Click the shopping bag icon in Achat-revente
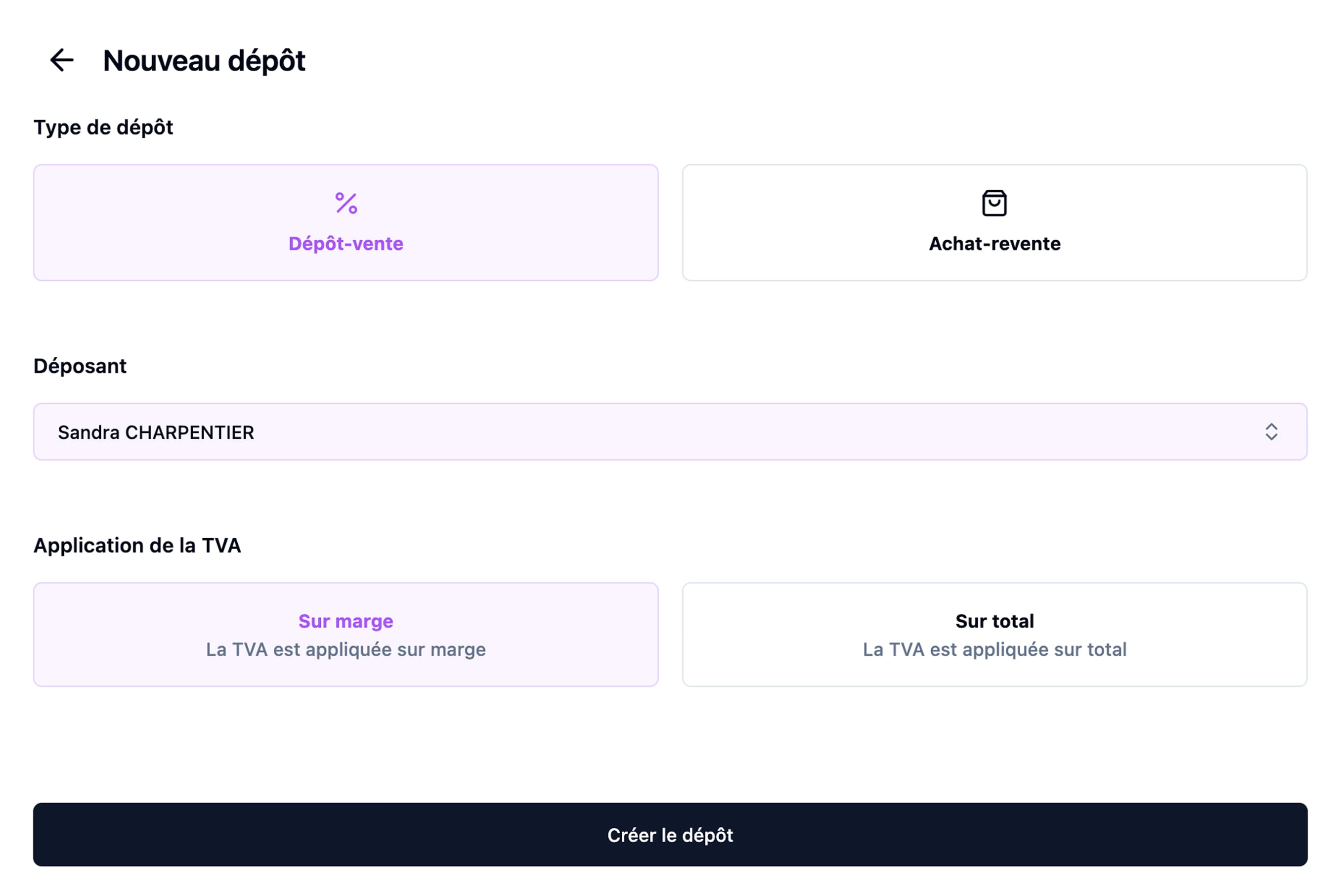This screenshot has height=896, width=1338. tap(994, 203)
